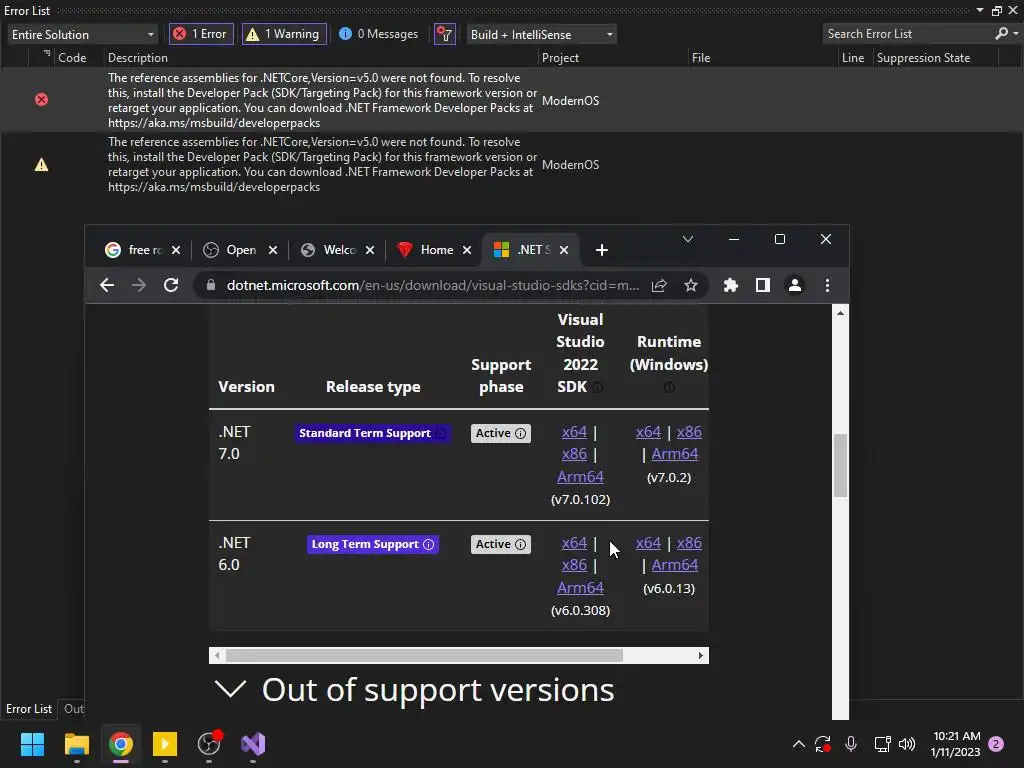
Task: Switch to the 'Open' browser tab
Action: pyautogui.click(x=232, y=250)
